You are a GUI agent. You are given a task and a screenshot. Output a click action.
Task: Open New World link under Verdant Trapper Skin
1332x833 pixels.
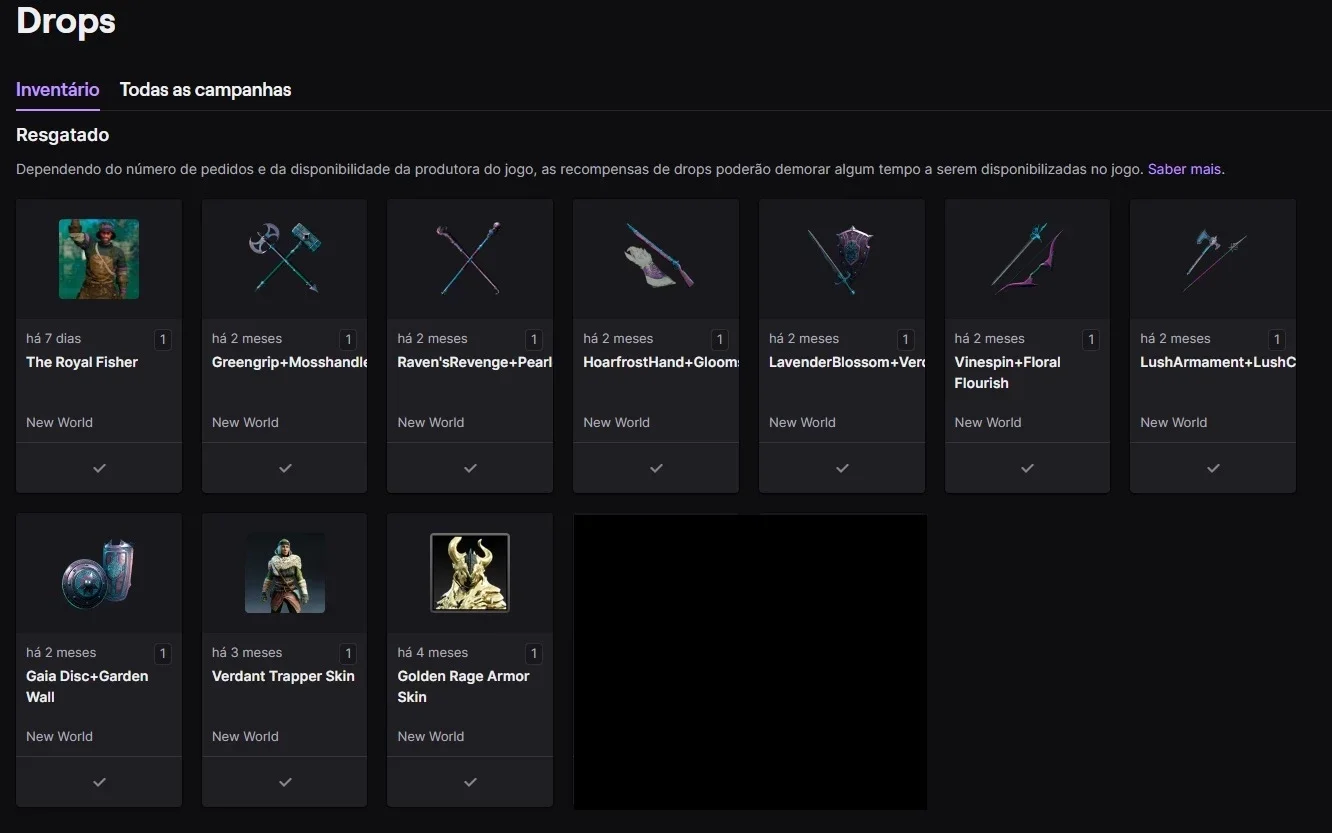[x=245, y=736]
